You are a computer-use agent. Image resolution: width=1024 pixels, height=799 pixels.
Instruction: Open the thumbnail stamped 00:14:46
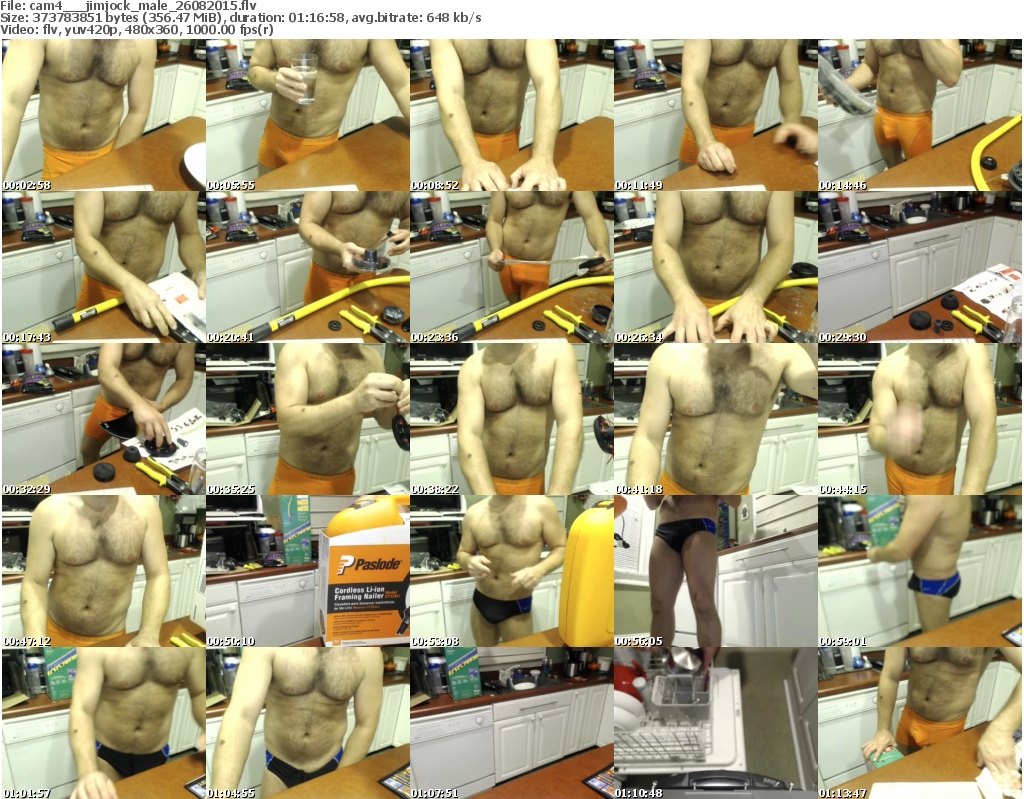[x=919, y=115]
